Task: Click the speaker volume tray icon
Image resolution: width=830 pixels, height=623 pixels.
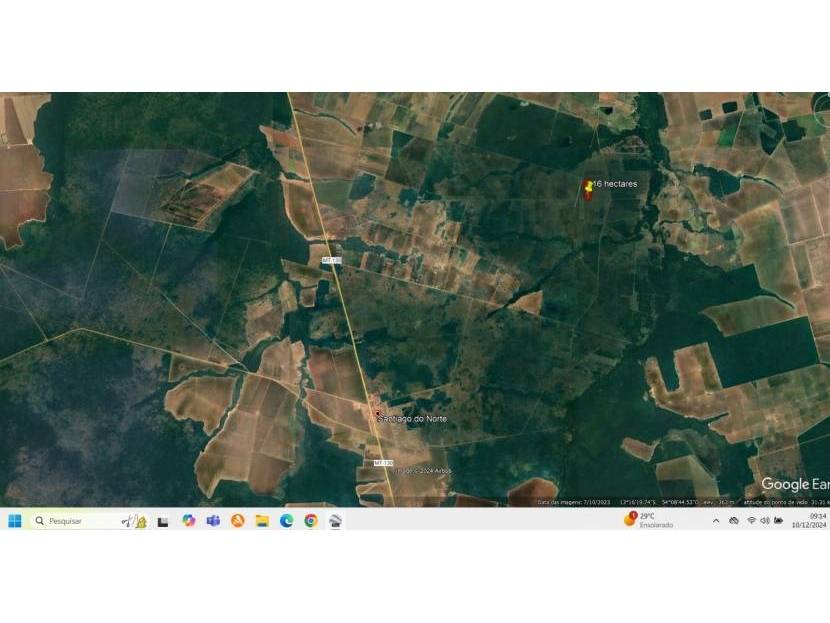Action: [x=764, y=521]
